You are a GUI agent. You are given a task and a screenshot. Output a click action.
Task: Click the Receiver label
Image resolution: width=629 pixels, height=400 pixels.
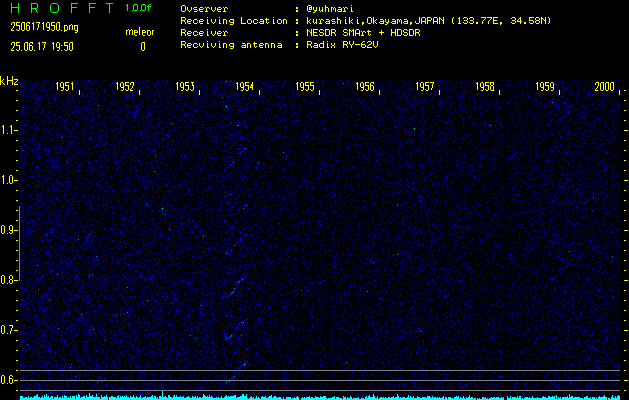204,33
